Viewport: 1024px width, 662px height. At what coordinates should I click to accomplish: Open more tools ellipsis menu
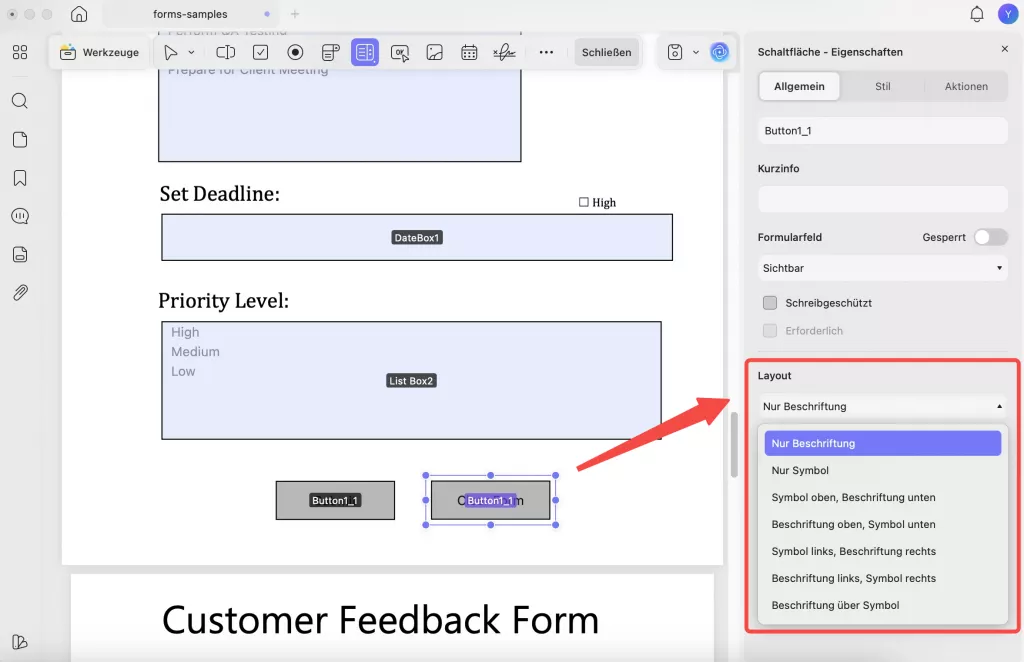tap(547, 52)
